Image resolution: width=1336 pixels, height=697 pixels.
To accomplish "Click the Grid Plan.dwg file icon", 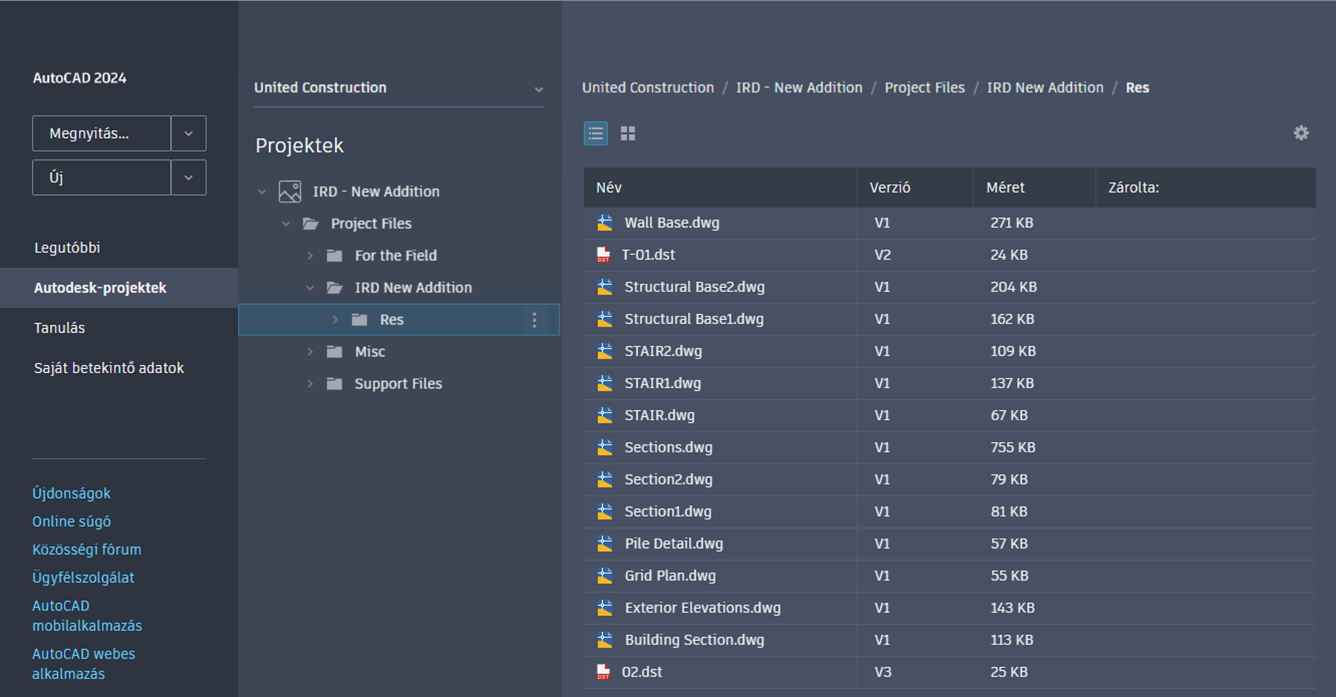I will [605, 575].
